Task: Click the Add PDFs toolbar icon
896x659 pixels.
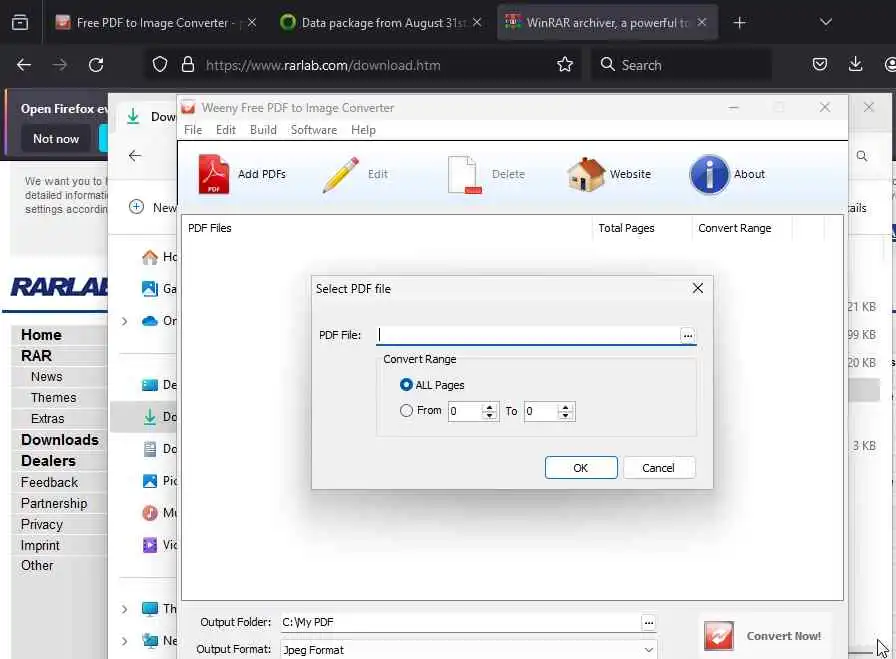Action: pos(213,174)
